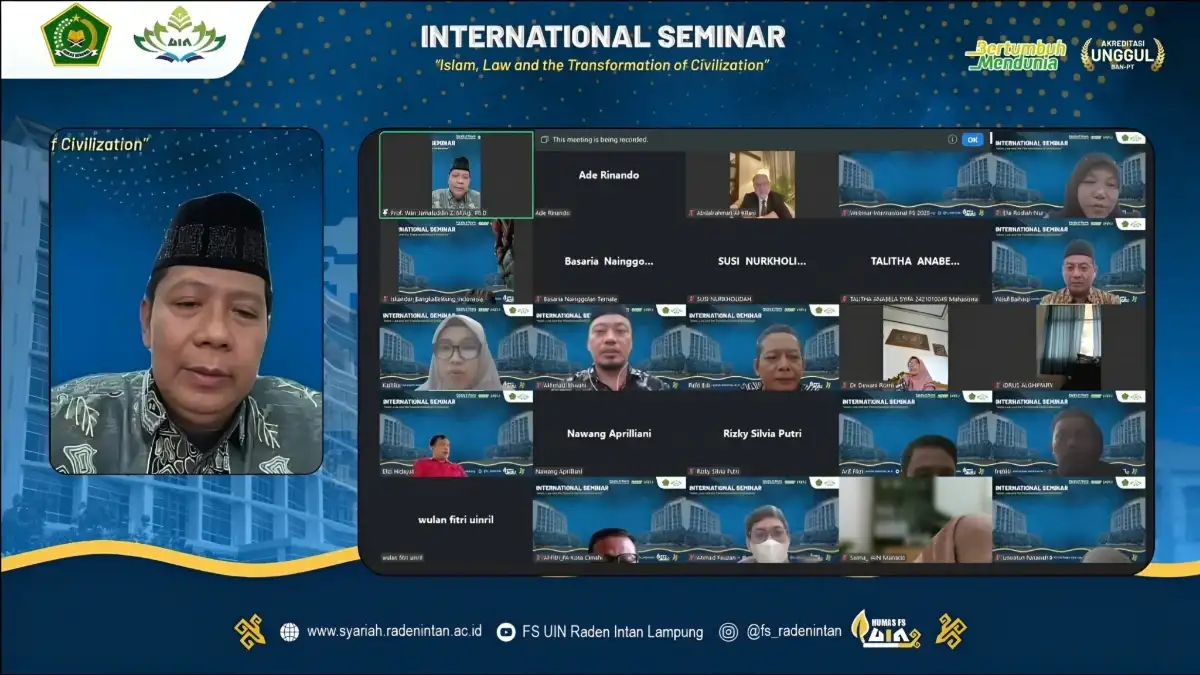Viewport: 1200px width, 675px height.
Task: Click the info icon beside the OK button
Action: pyautogui.click(x=952, y=140)
